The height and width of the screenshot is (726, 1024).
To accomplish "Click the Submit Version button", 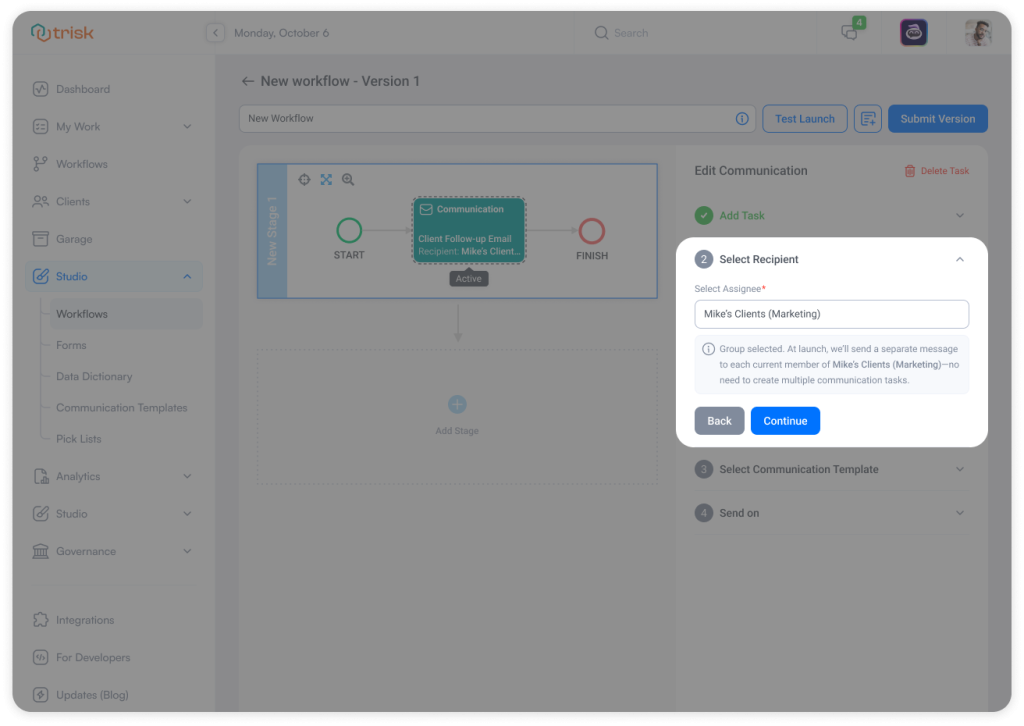I will [937, 118].
